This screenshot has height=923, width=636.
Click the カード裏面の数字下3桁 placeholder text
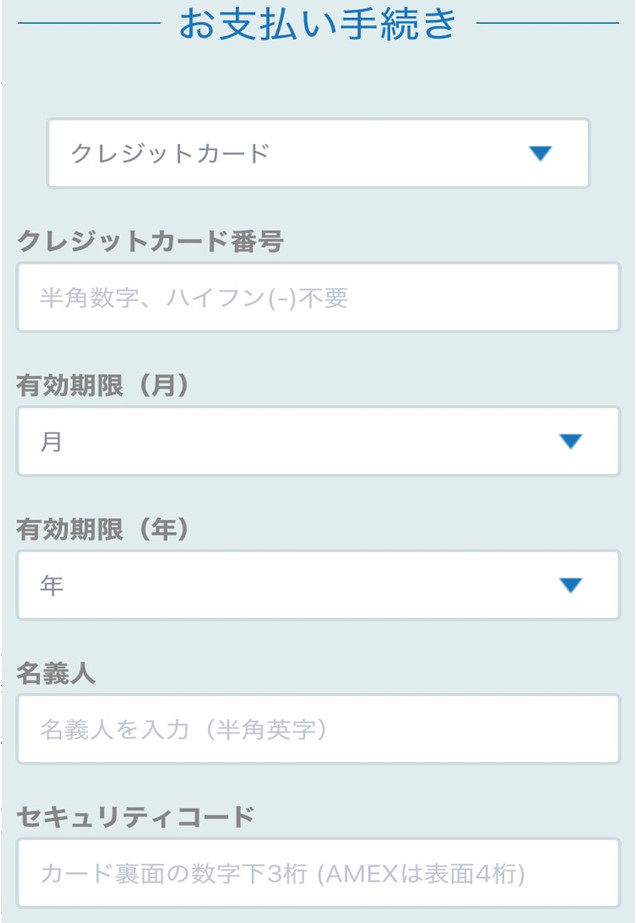(x=282, y=874)
